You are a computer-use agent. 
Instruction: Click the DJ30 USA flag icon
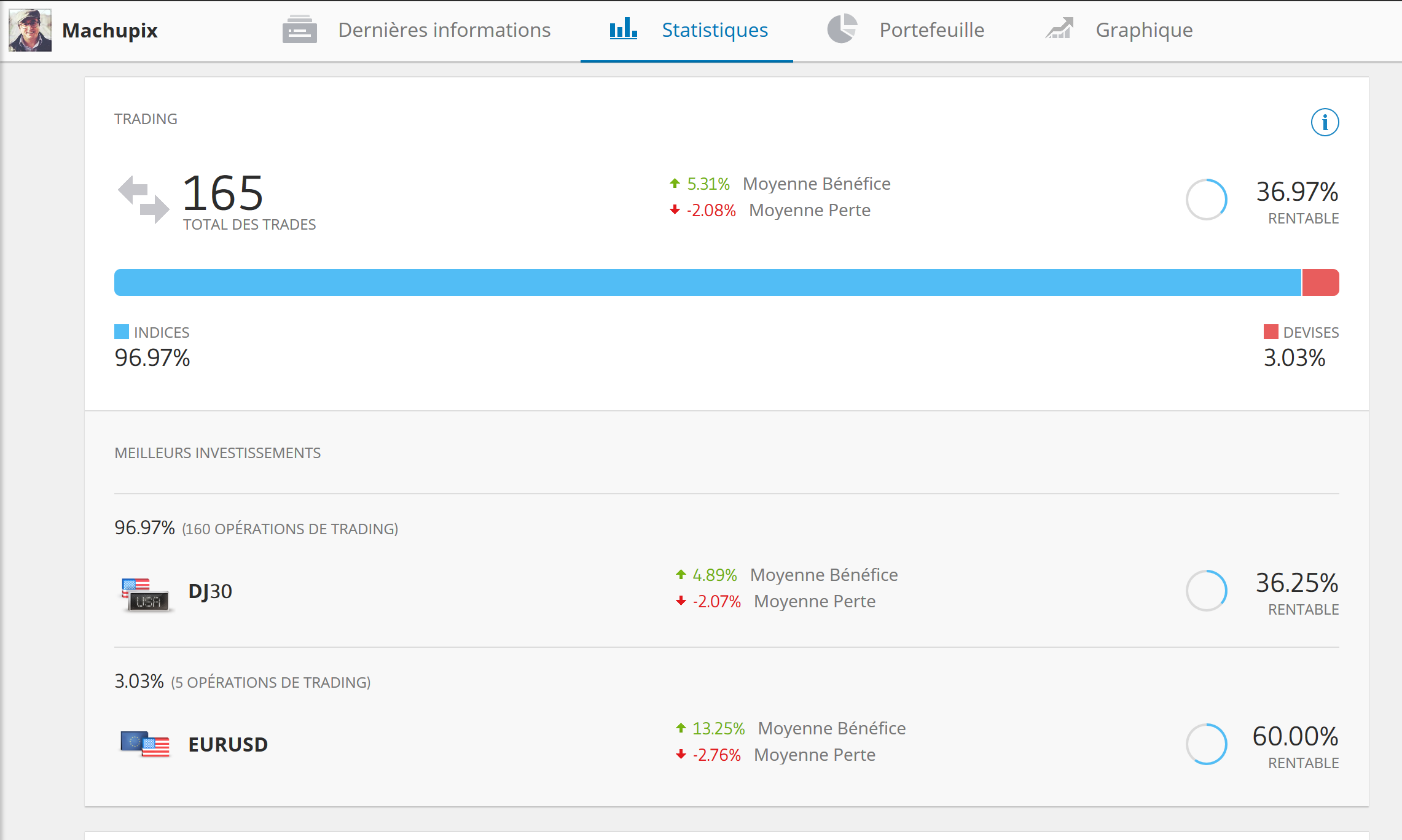point(146,594)
